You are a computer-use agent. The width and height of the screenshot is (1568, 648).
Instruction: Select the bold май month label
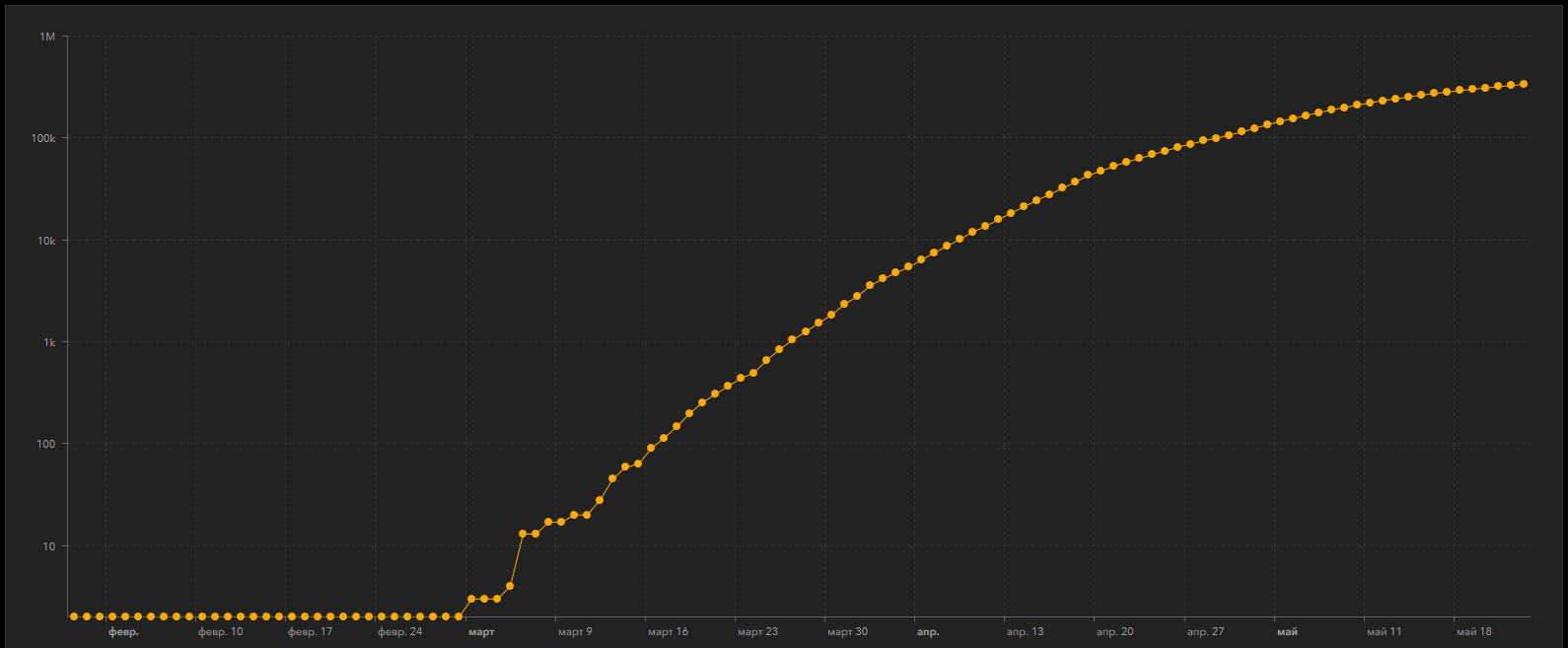coord(1287,632)
